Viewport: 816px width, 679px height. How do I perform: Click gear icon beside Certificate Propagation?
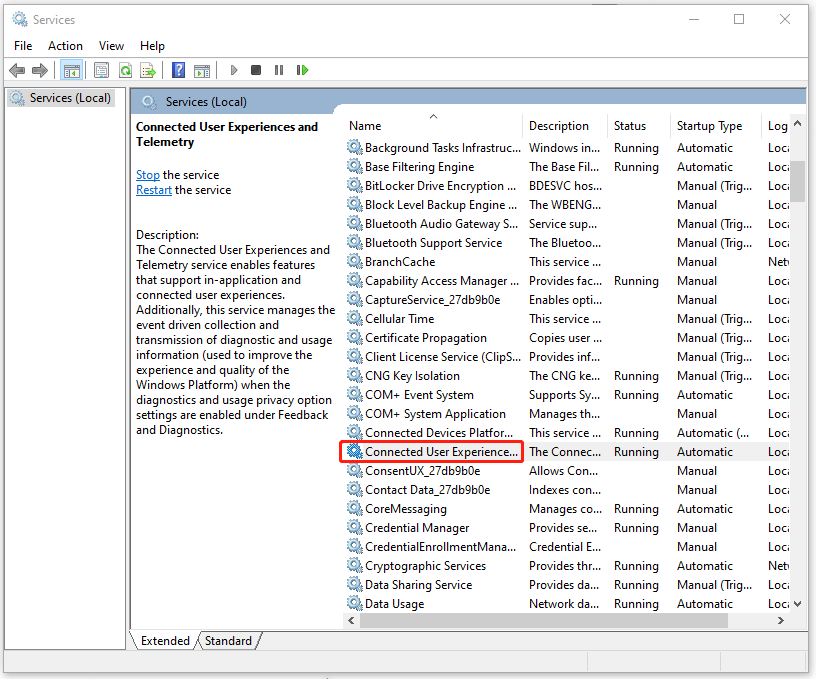coord(355,337)
